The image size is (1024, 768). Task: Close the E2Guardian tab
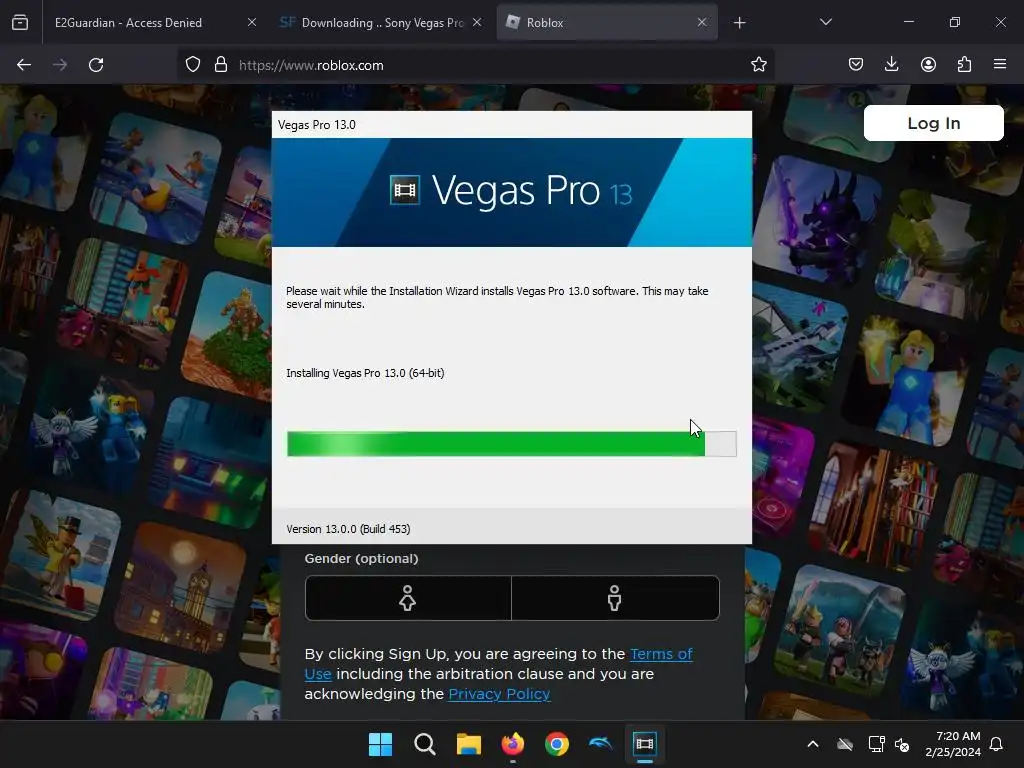click(252, 22)
